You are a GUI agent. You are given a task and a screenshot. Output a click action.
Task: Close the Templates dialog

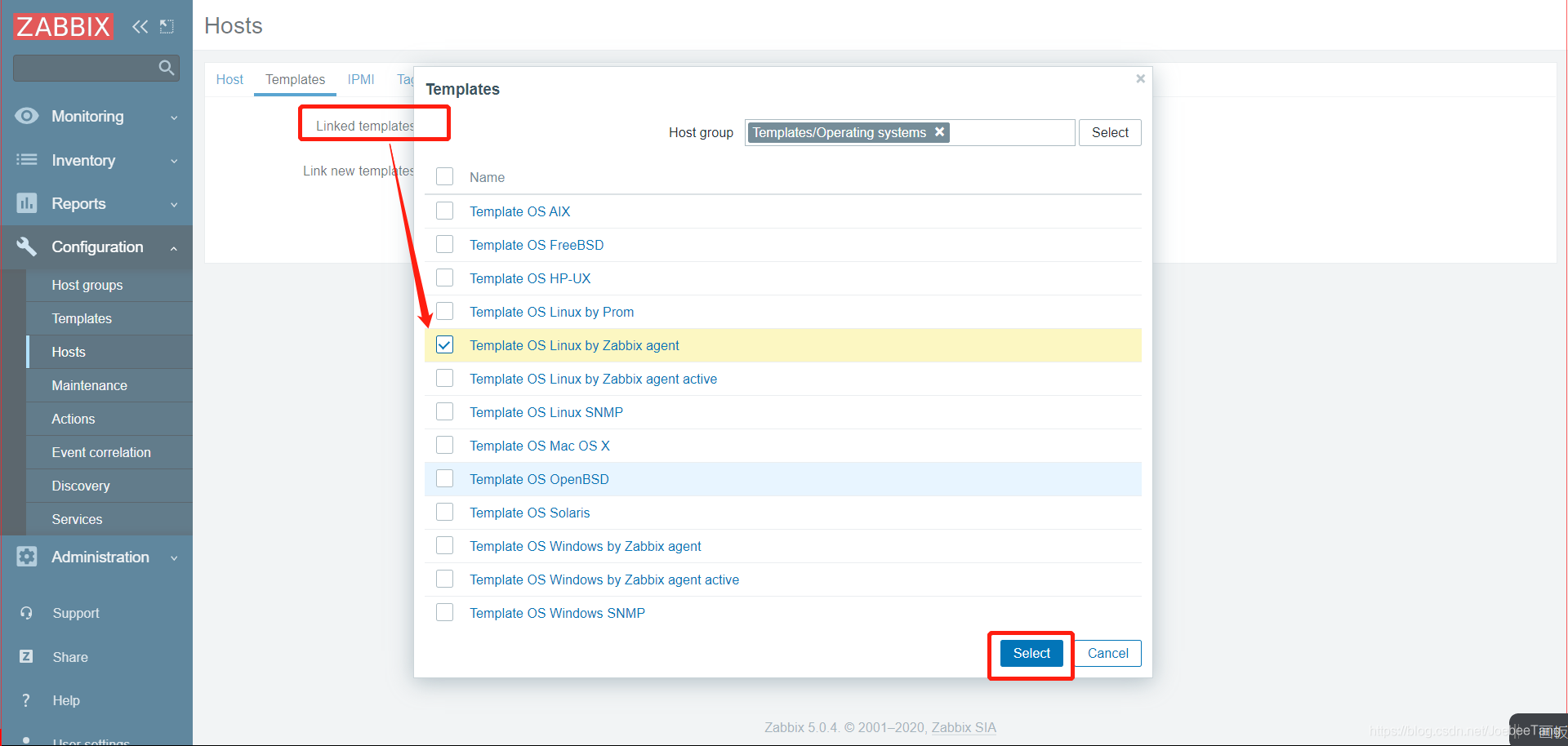click(1141, 78)
